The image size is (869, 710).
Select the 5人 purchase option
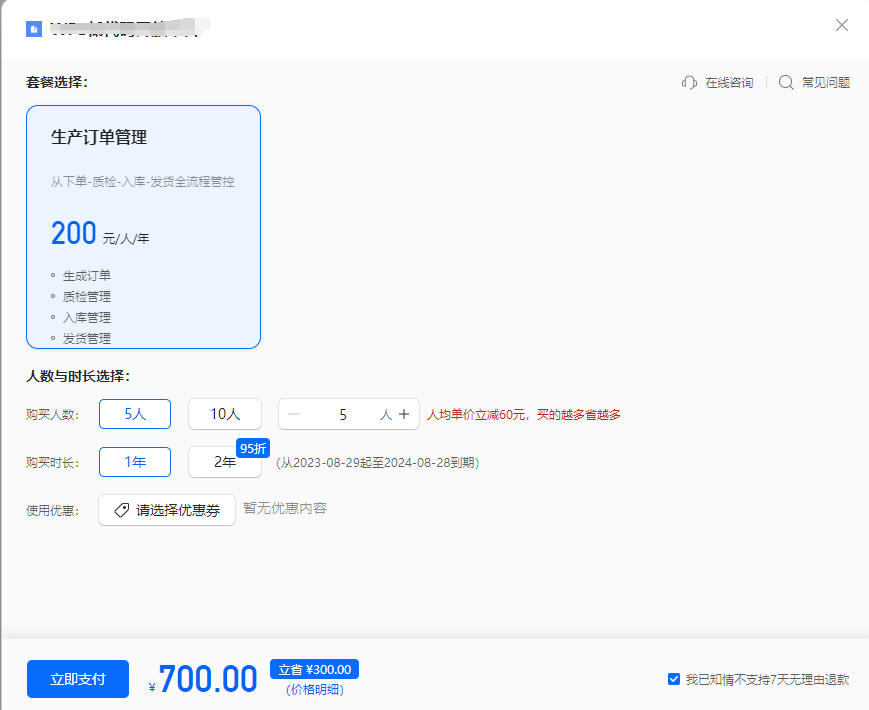[134, 414]
